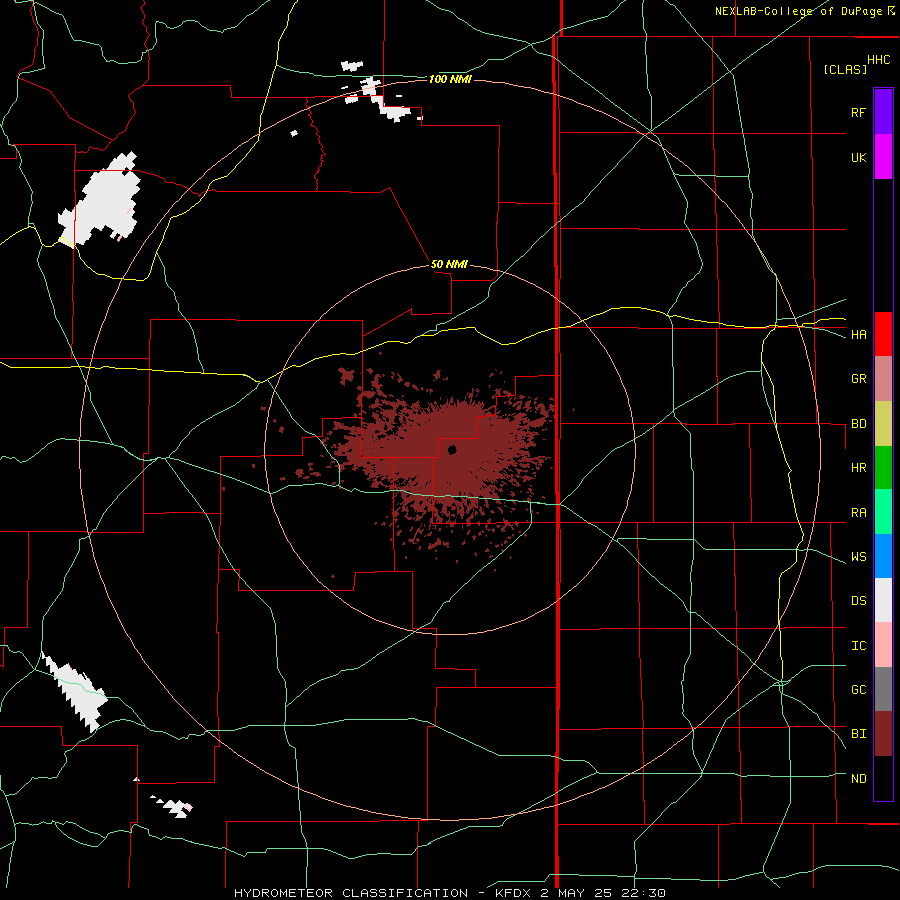Click the HHC product label
Viewport: 900px width, 900px height.
coord(878,60)
